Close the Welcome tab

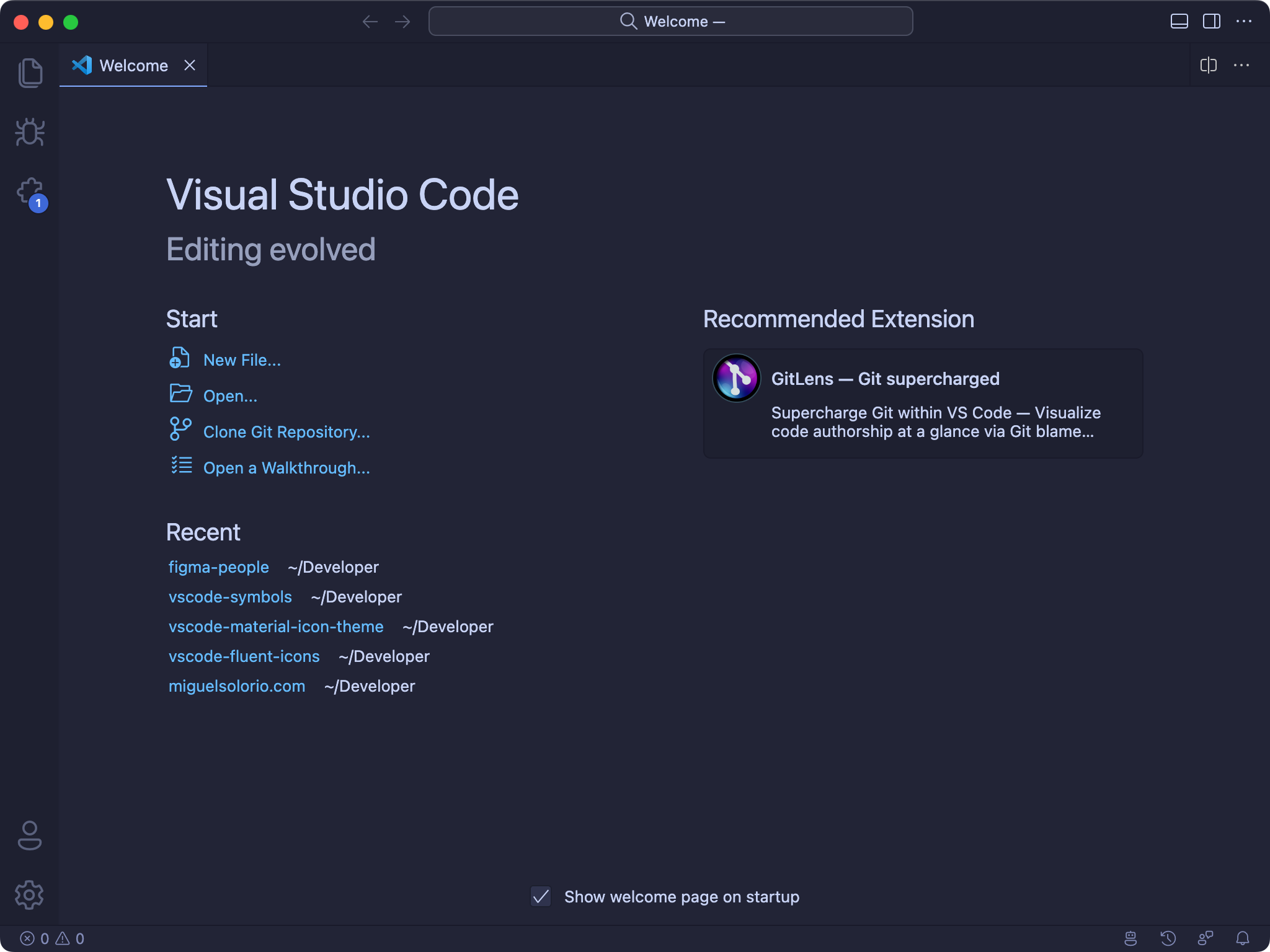190,65
